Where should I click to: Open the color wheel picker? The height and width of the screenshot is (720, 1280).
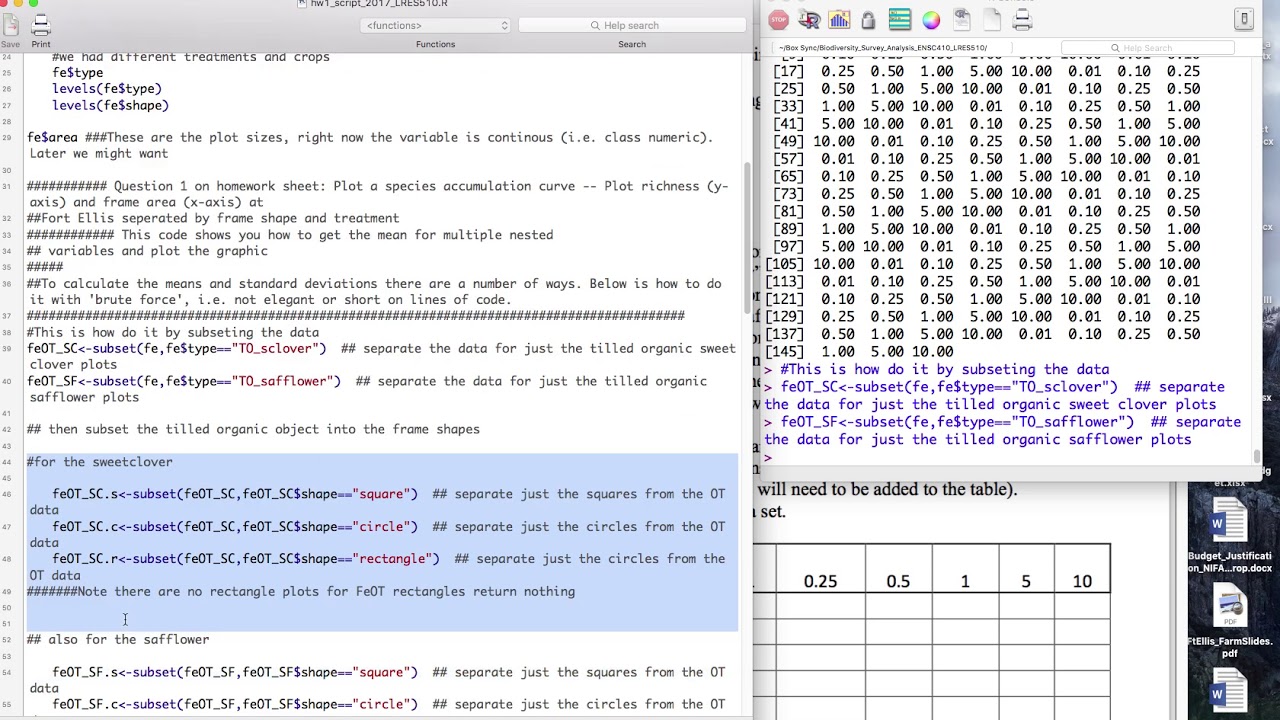coord(931,20)
